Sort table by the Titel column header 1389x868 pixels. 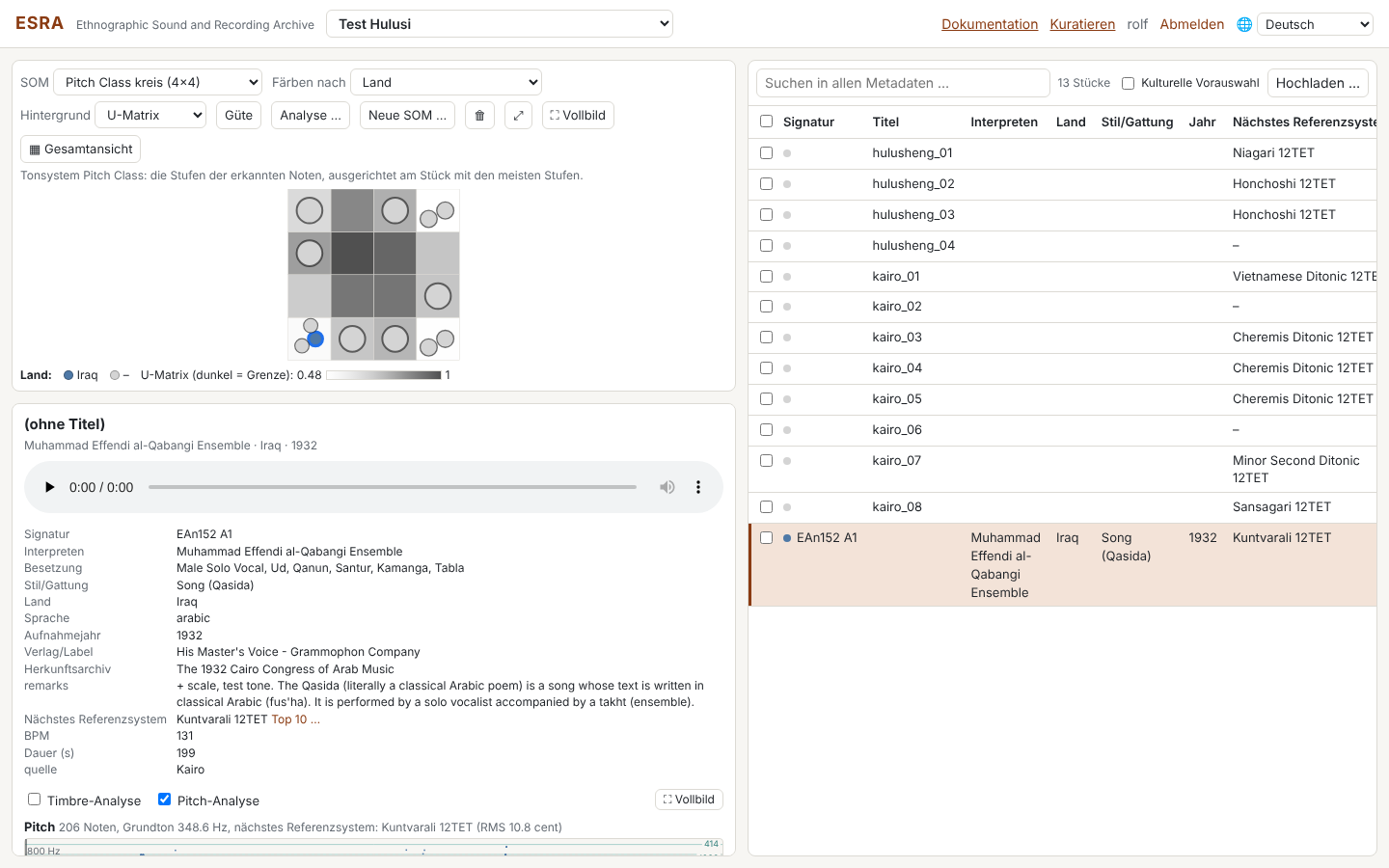click(885, 122)
